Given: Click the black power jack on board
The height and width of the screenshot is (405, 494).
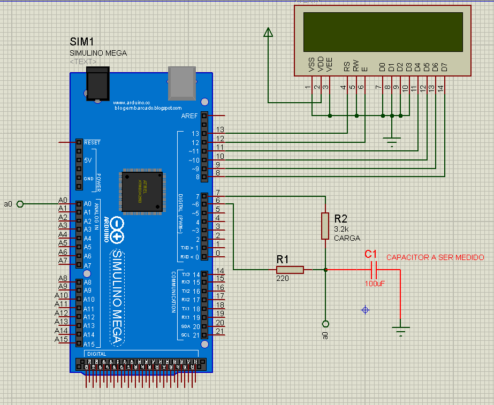Looking at the screenshot, I should click(x=98, y=84).
